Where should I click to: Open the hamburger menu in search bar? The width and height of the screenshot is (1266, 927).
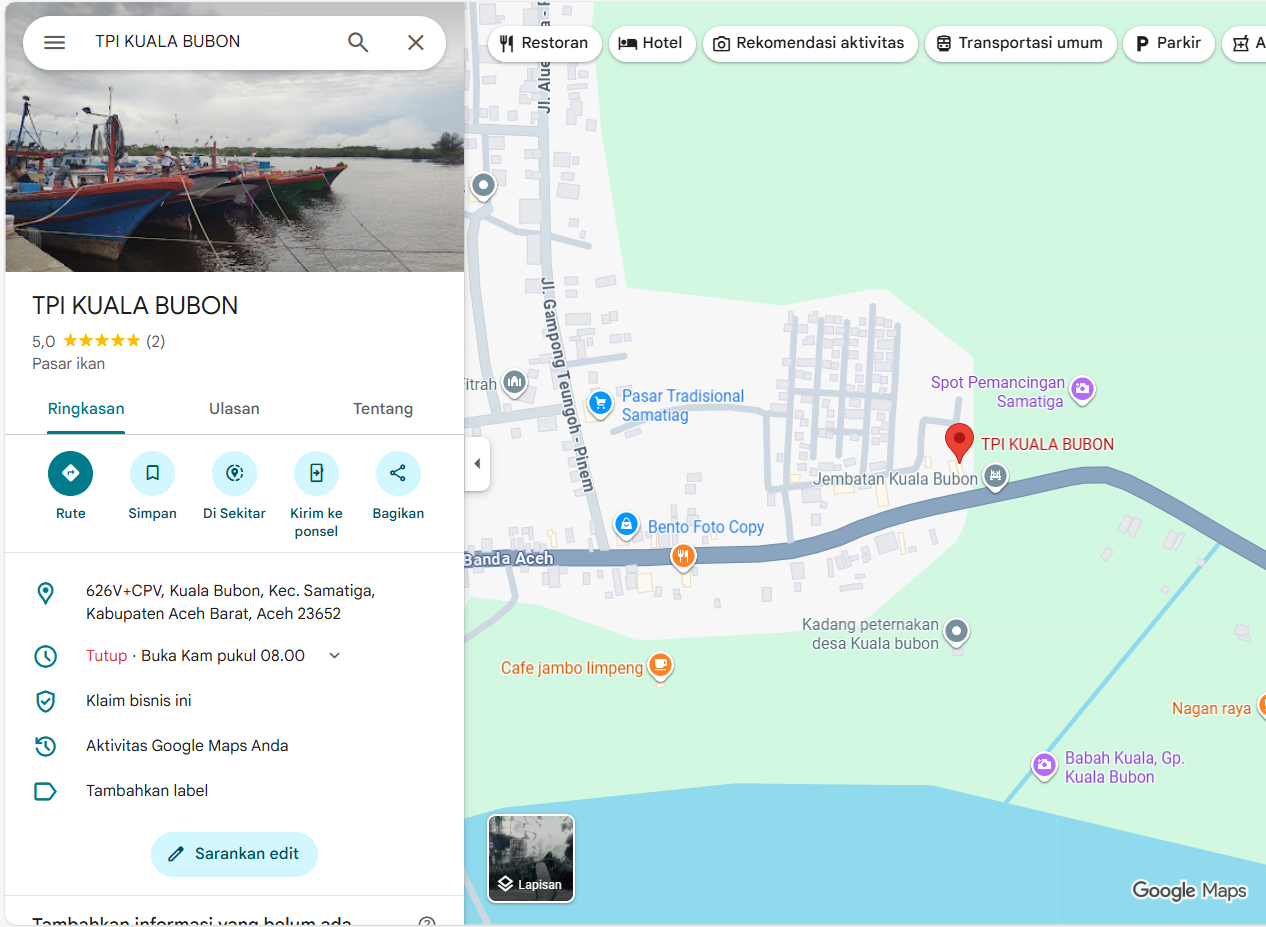tap(54, 42)
